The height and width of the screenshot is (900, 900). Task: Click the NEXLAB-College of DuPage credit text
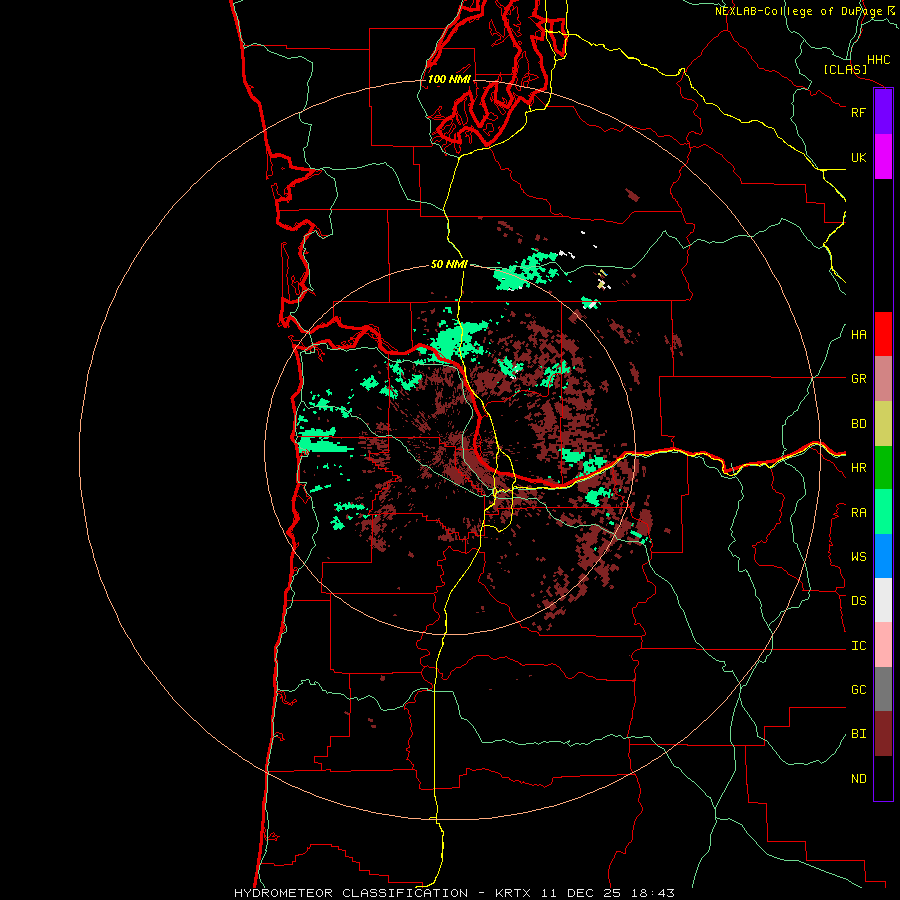[798, 11]
